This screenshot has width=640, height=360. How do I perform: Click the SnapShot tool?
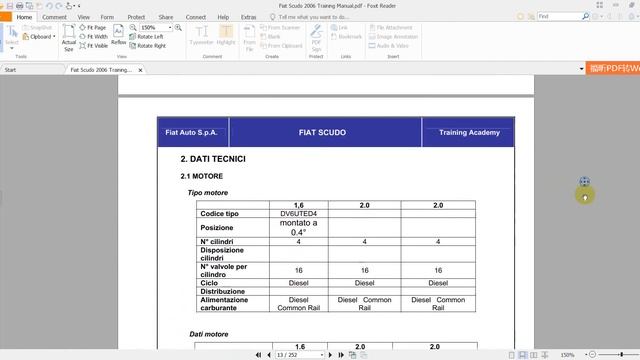pos(38,27)
